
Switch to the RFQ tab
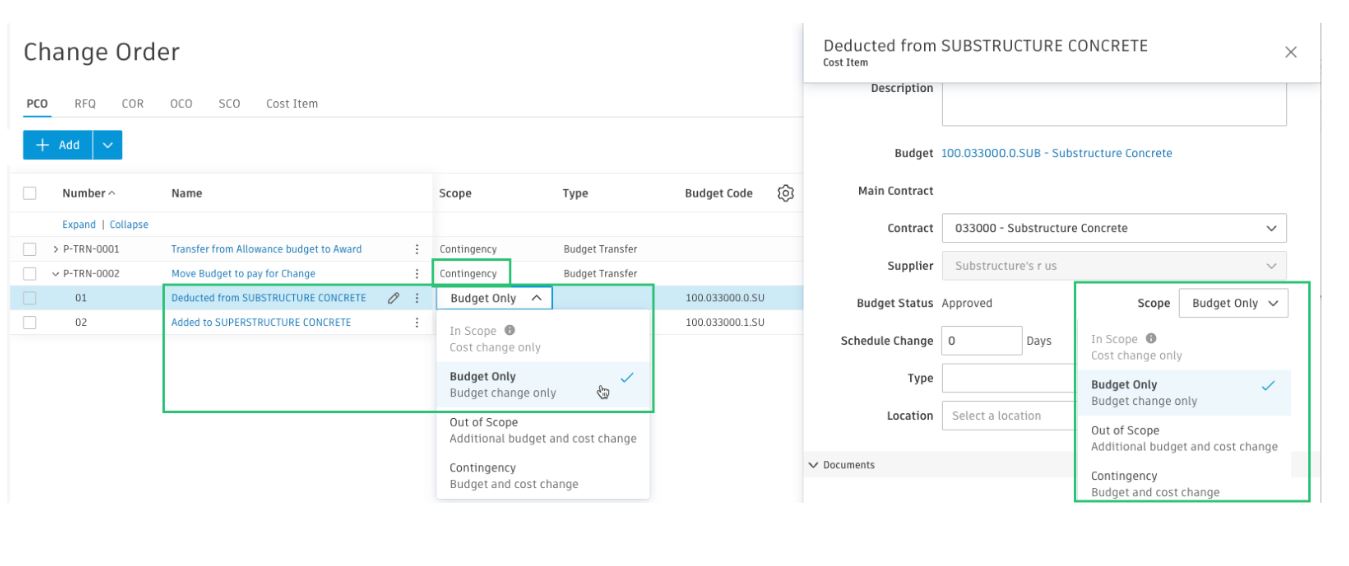(x=85, y=103)
